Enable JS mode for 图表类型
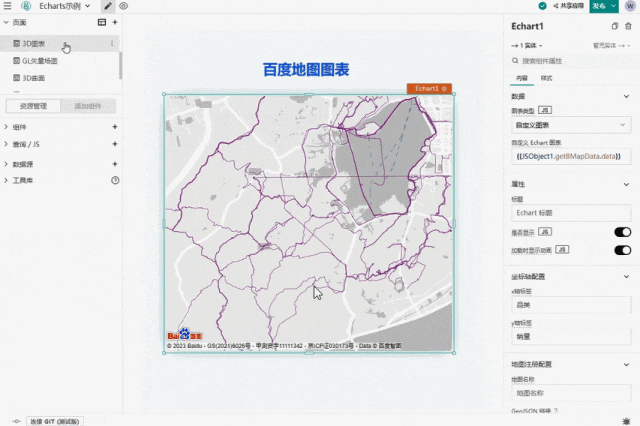The height and width of the screenshot is (426, 640). [x=545, y=110]
